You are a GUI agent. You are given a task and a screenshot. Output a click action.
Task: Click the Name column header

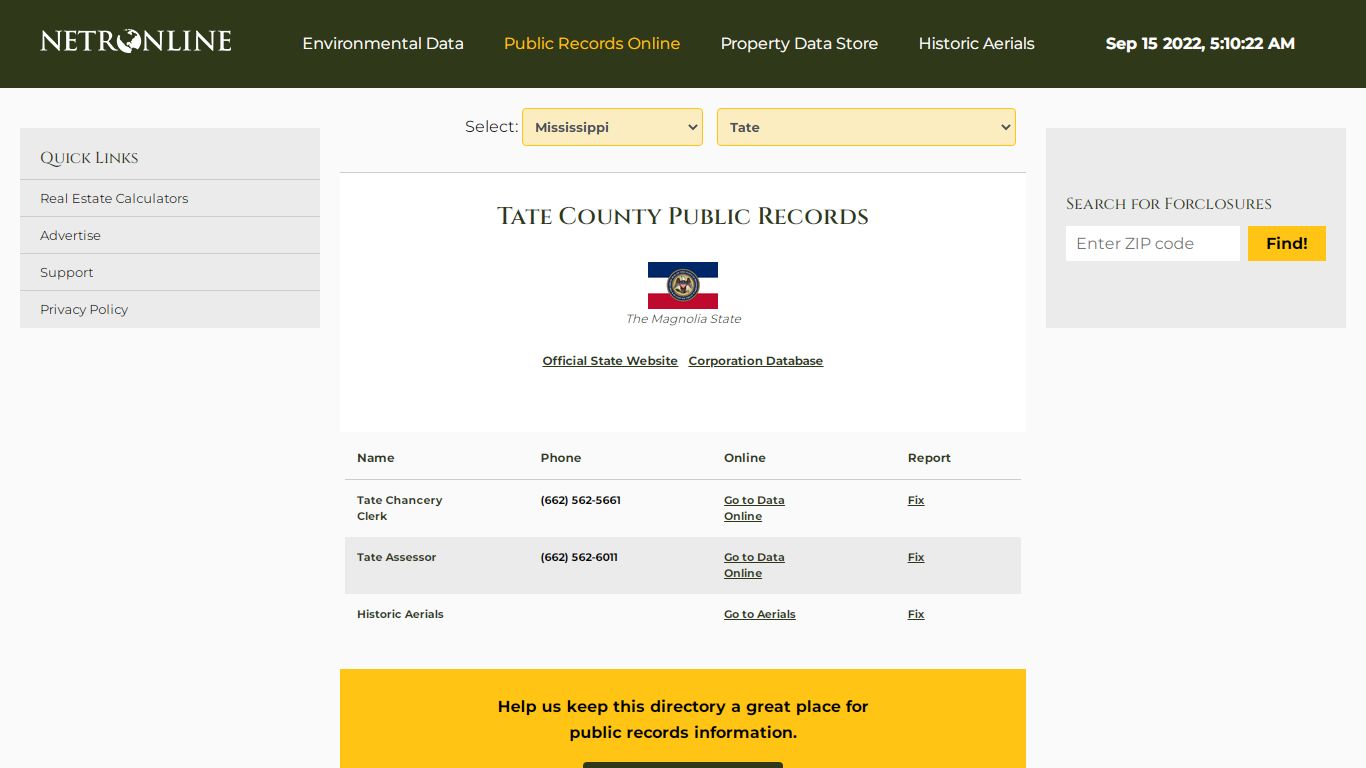click(x=376, y=458)
